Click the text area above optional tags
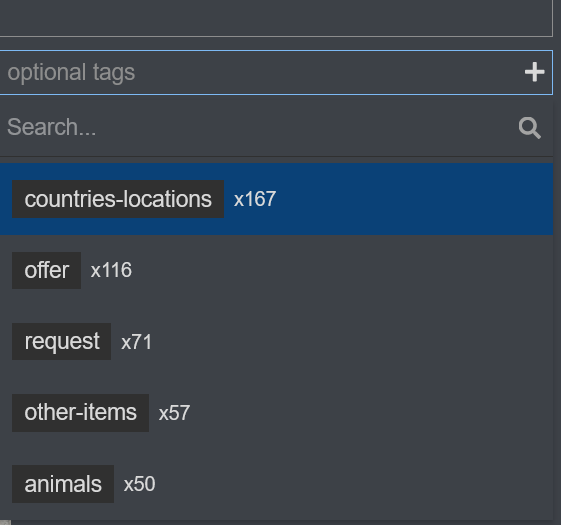 click(x=276, y=18)
